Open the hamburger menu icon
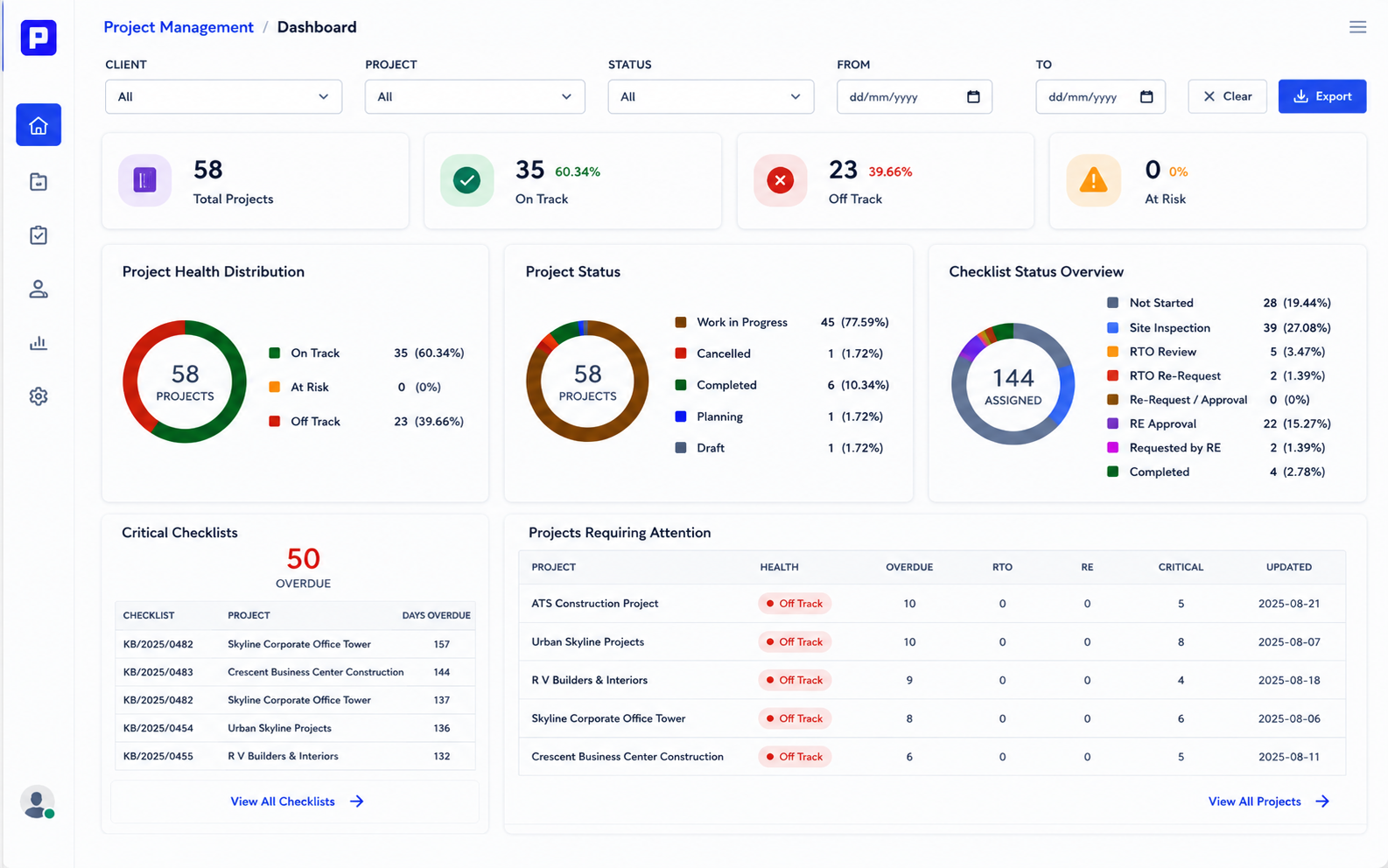Viewport: 1388px width, 868px height. pos(1357,27)
